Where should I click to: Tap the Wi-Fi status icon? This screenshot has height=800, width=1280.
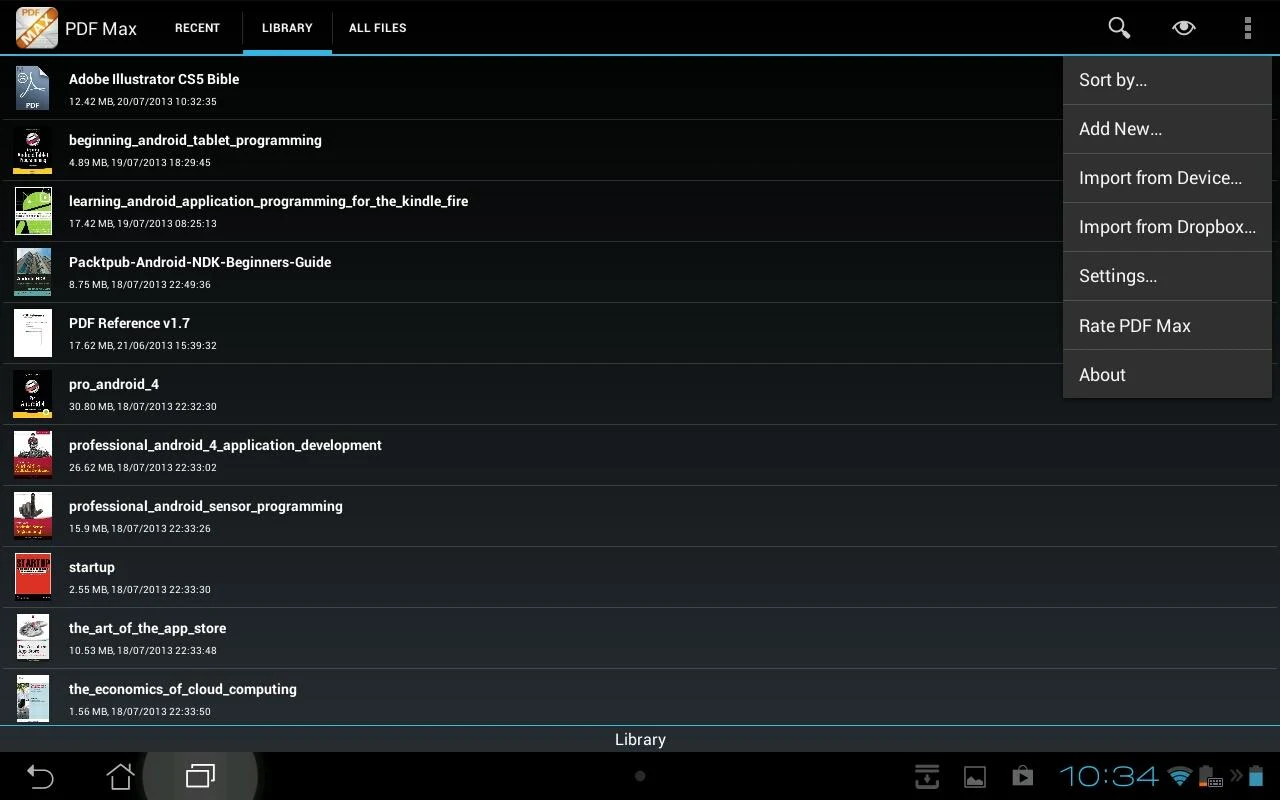click(1180, 775)
